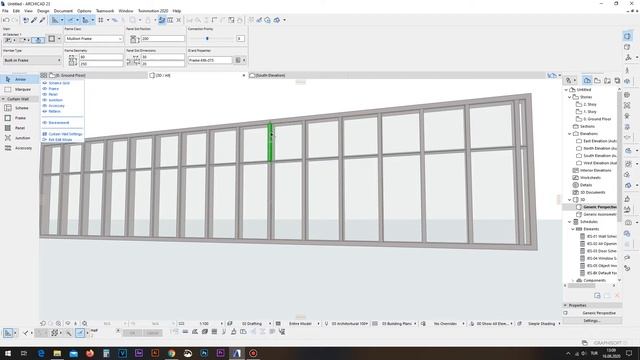Toggle Accessory visibility eye in edit panel
This screenshot has width=640, height=360.
click(45, 106)
